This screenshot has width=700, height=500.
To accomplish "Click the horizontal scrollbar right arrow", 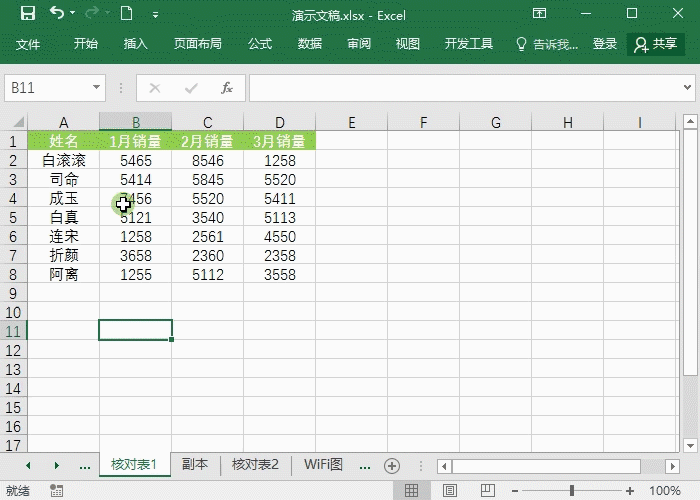I will [672, 467].
